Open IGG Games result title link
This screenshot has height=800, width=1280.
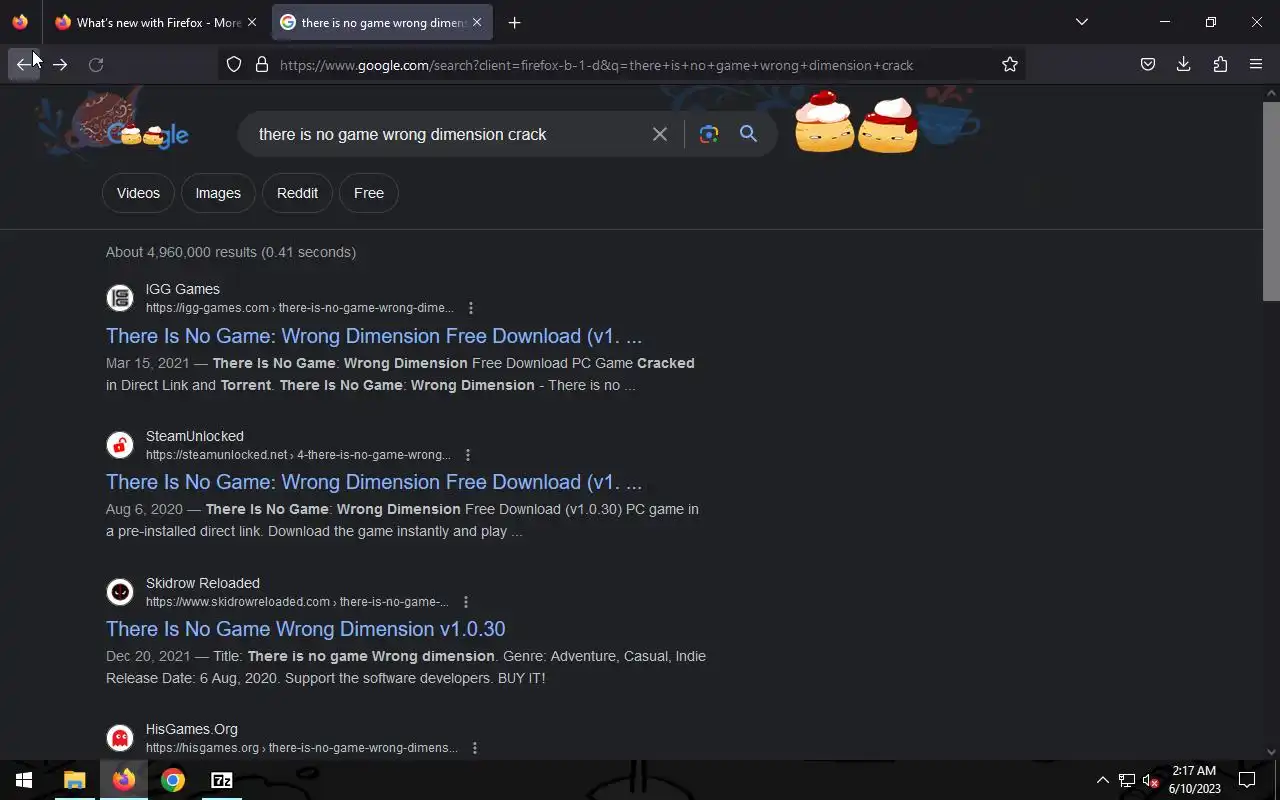[374, 336]
